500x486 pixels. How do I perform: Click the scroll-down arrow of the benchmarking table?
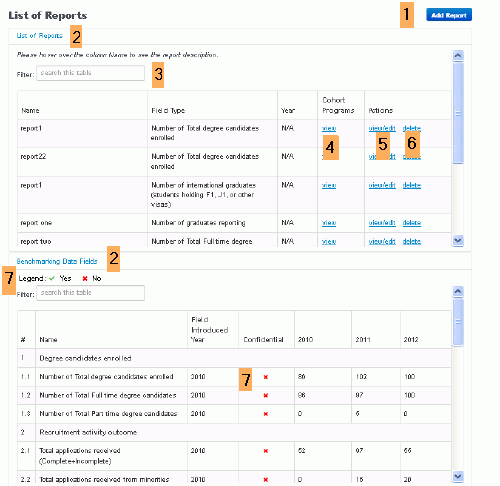click(x=458, y=476)
